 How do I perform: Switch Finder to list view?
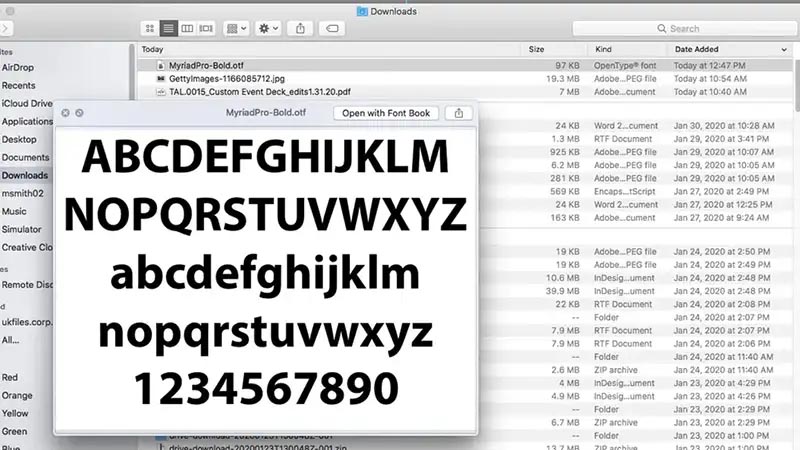pyautogui.click(x=168, y=29)
